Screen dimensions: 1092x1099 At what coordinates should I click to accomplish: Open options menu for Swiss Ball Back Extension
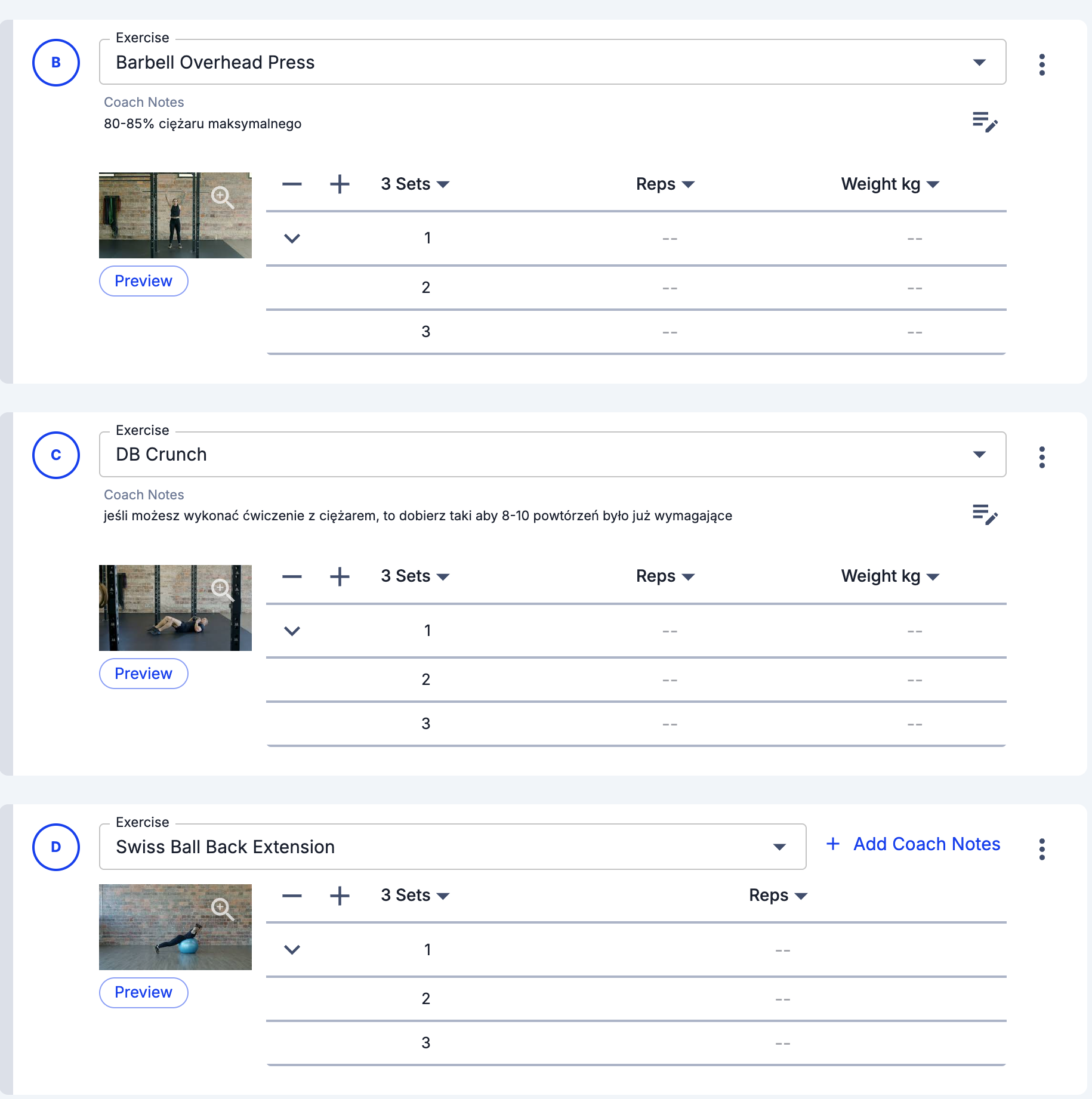[1042, 849]
